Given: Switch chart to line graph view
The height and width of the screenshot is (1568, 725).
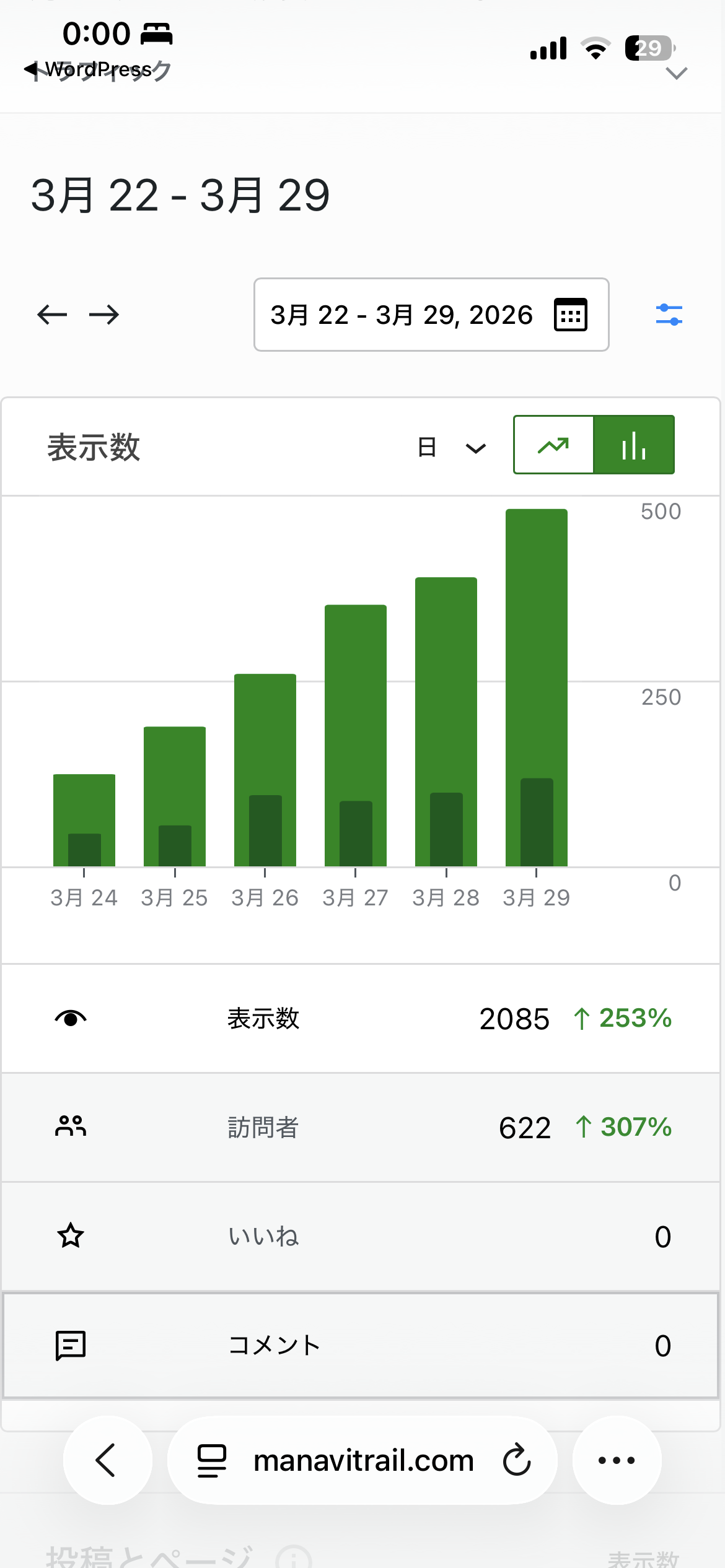Looking at the screenshot, I should tap(553, 445).
